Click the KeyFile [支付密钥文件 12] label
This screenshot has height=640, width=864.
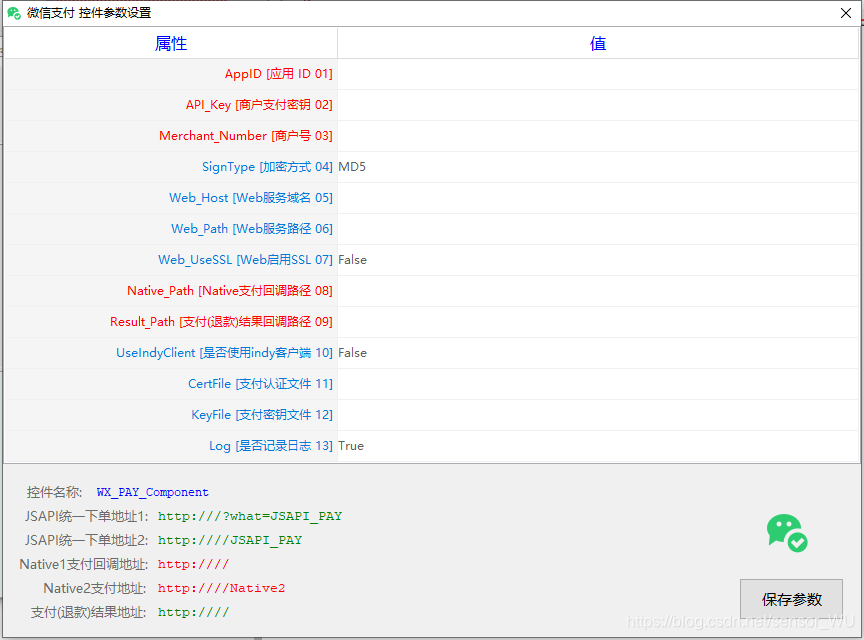click(x=262, y=415)
